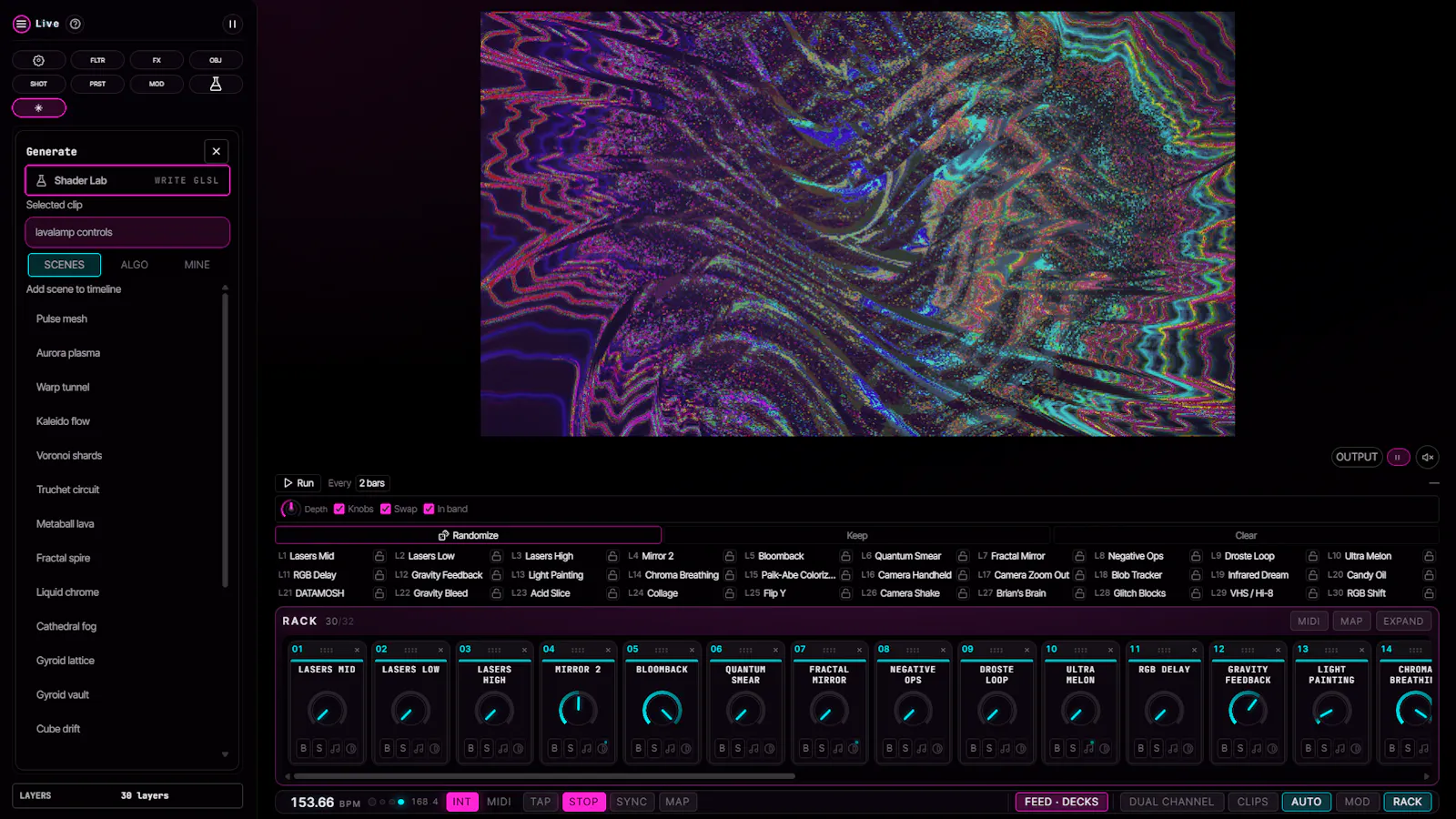
Task: Click the clock icon on Quantum Smear module
Action: (x=770, y=748)
